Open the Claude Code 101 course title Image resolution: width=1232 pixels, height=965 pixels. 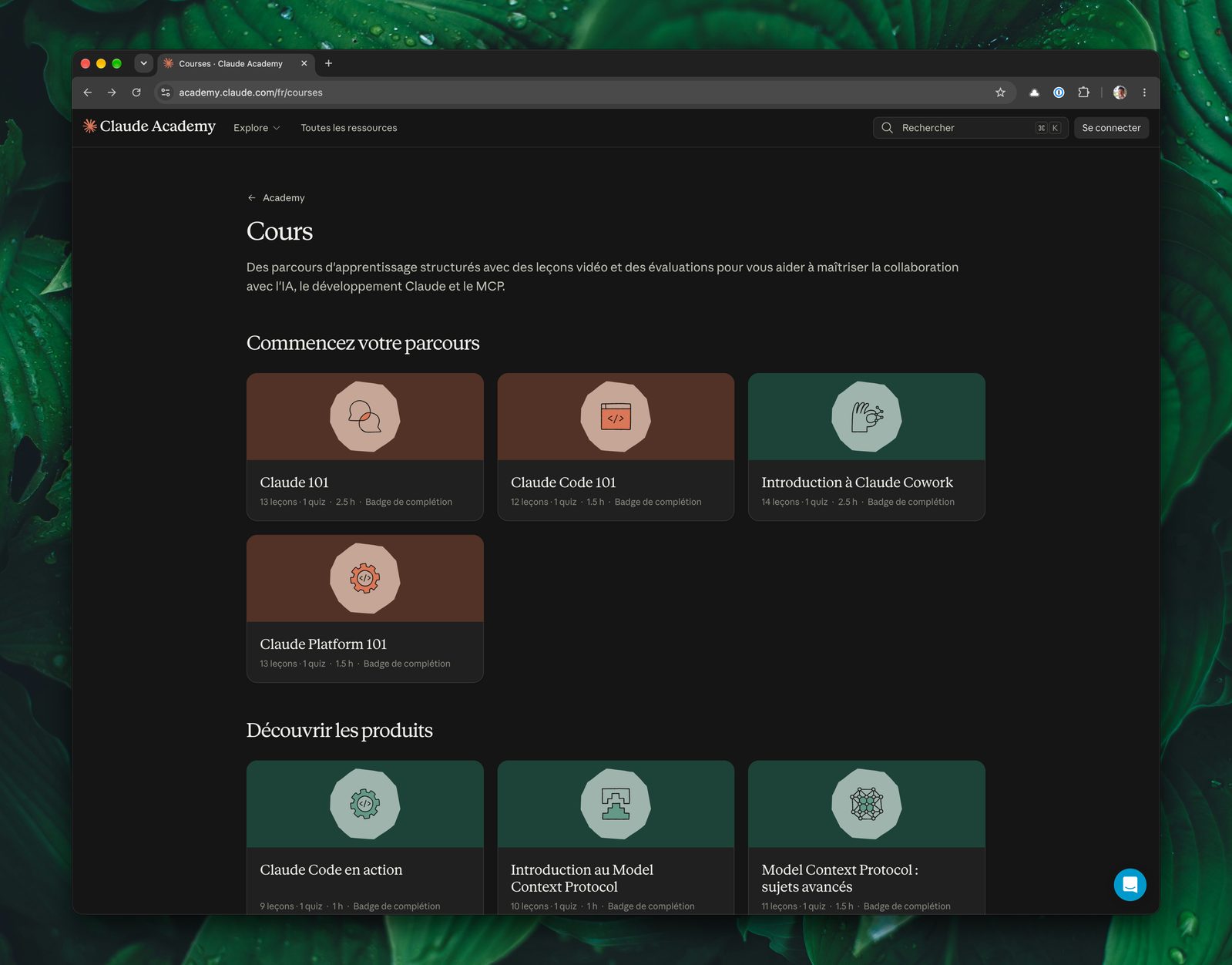[x=563, y=482]
